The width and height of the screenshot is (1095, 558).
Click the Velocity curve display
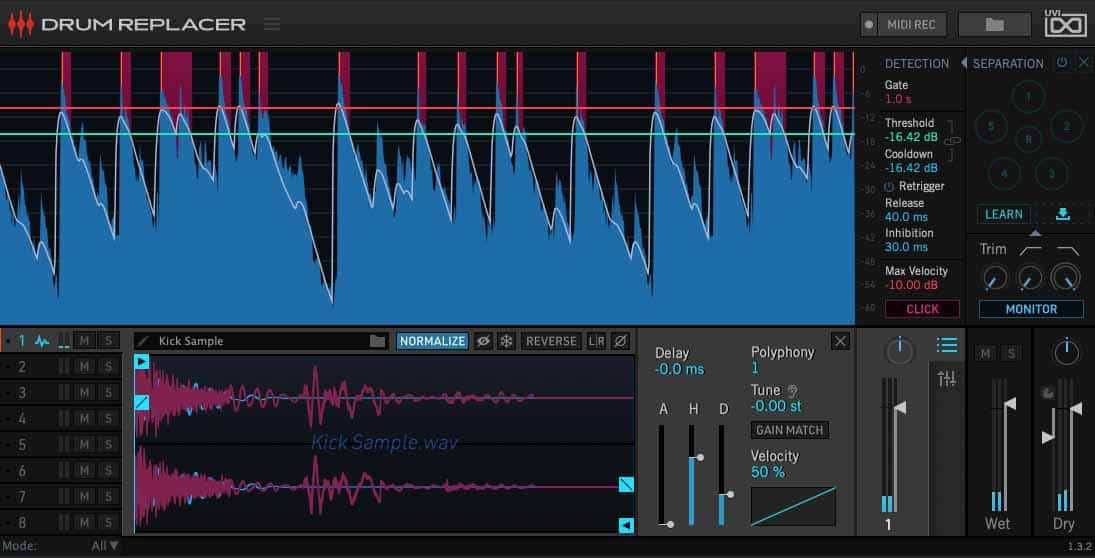pos(793,506)
